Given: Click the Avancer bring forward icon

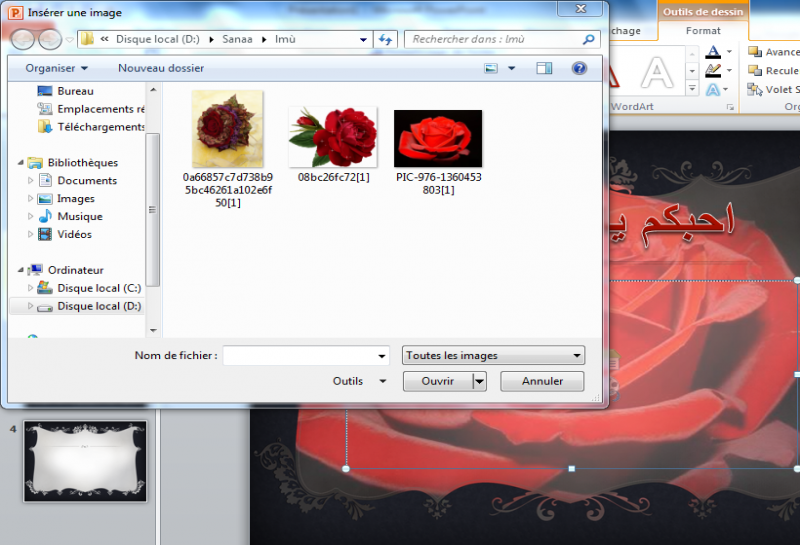Looking at the screenshot, I should click(x=755, y=52).
